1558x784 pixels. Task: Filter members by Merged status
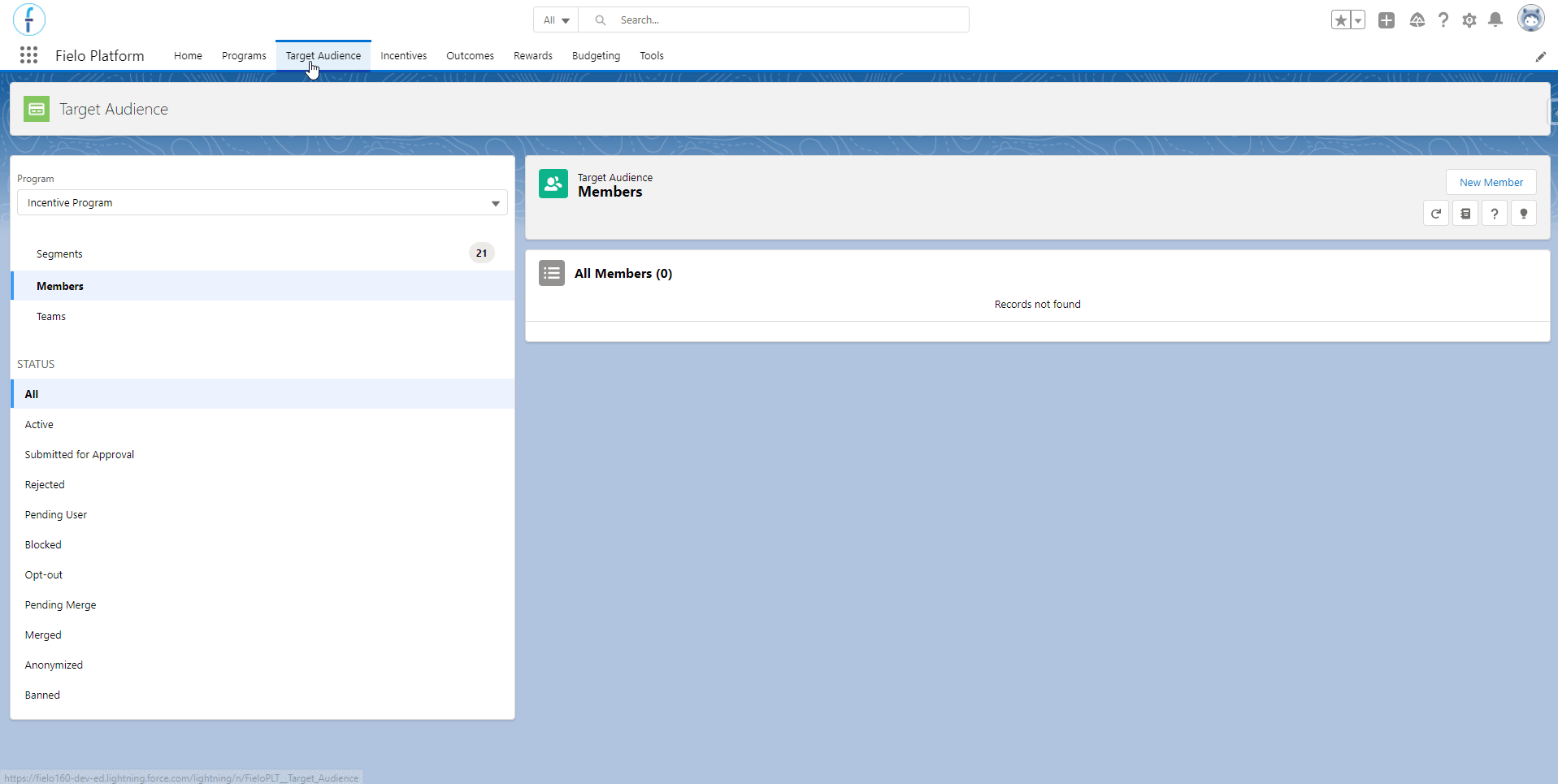pos(263,635)
